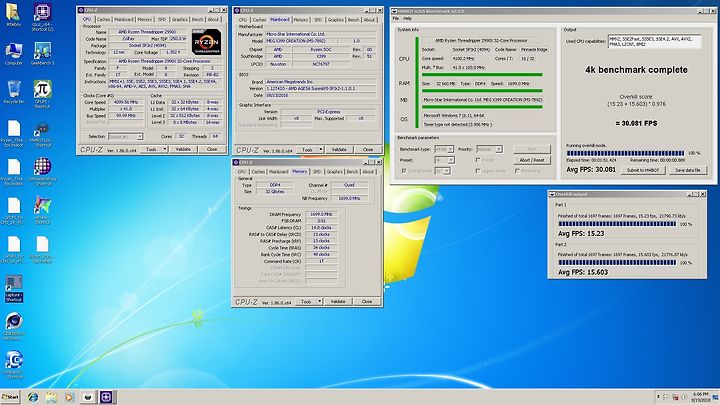Toggle the Overkill mode checkbox
Image resolution: width=720 pixels, height=405 pixels.
(x=404, y=171)
